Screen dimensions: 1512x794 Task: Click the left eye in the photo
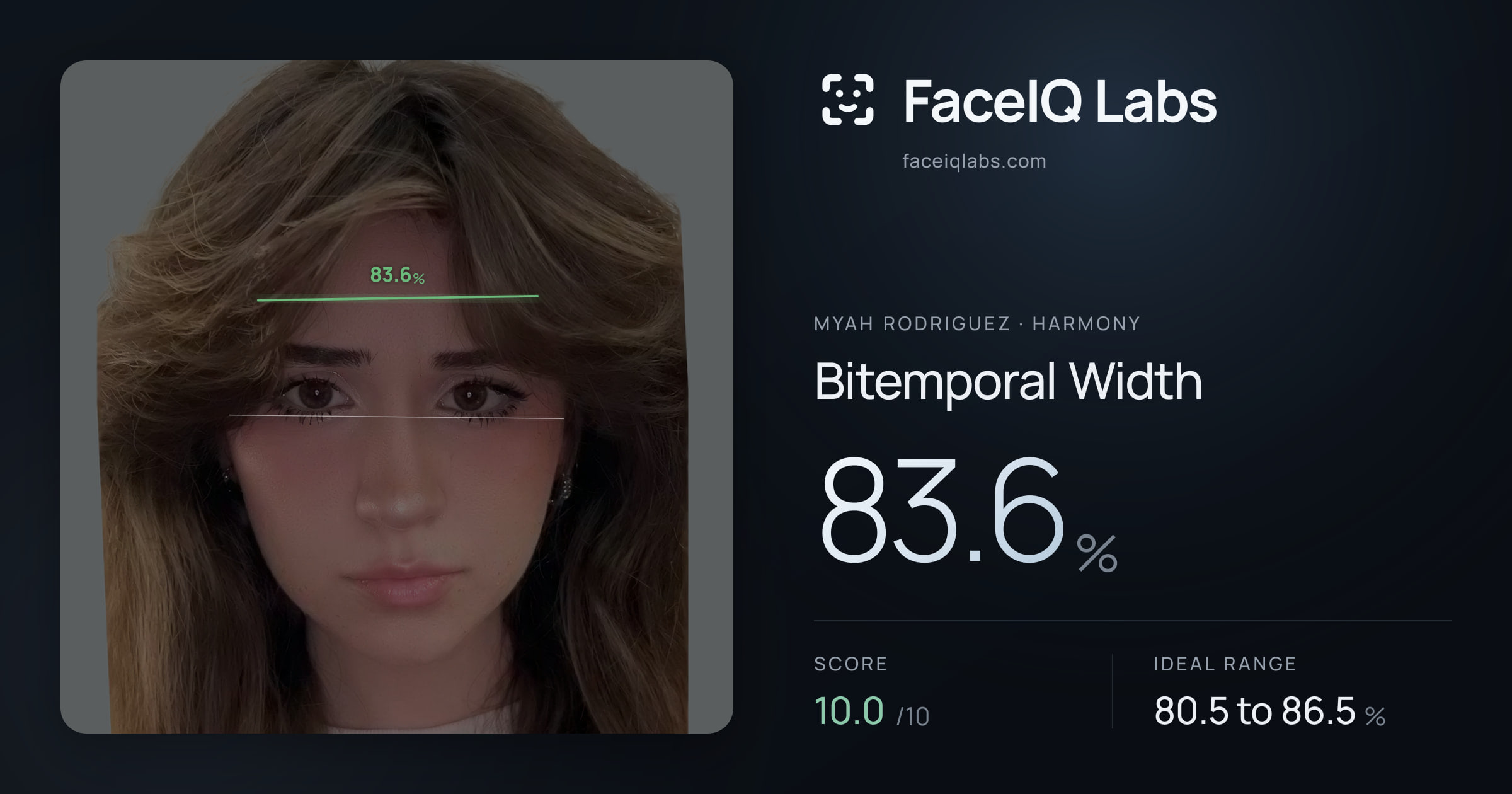[x=315, y=395]
